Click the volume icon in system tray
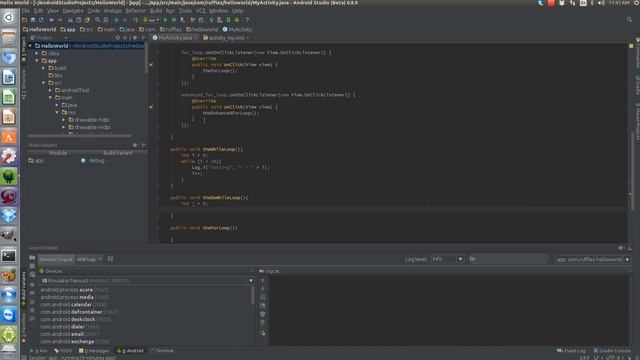The height and width of the screenshot is (360, 640). tap(601, 3)
